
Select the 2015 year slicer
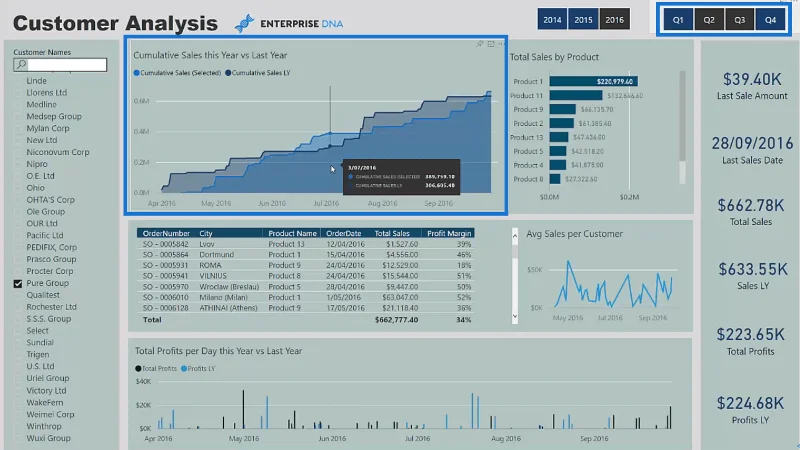[x=583, y=19]
